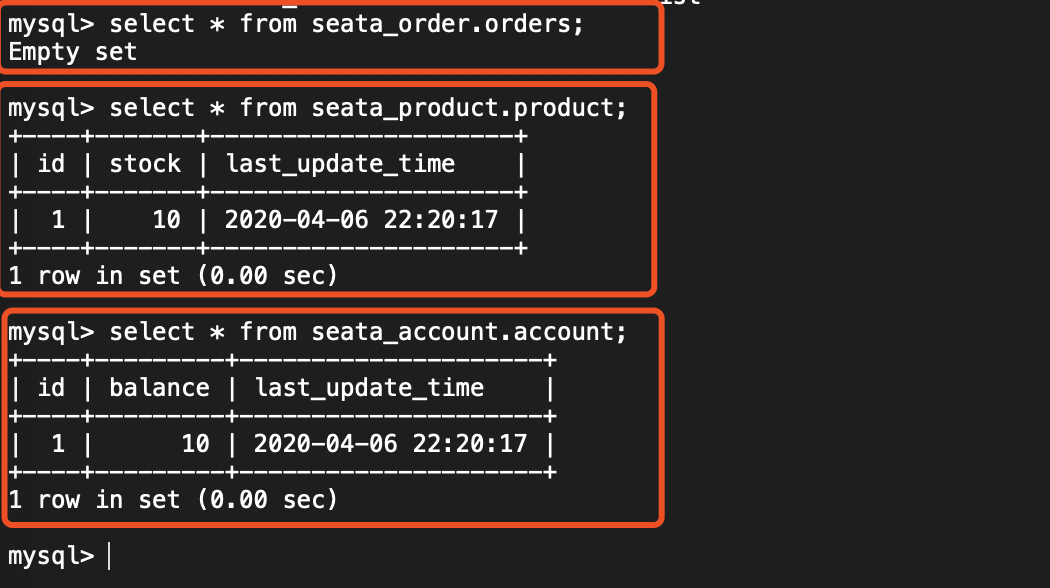Screen dimensions: 1050x588
Task: Click the id value 1 in account row
Action: tap(58, 443)
